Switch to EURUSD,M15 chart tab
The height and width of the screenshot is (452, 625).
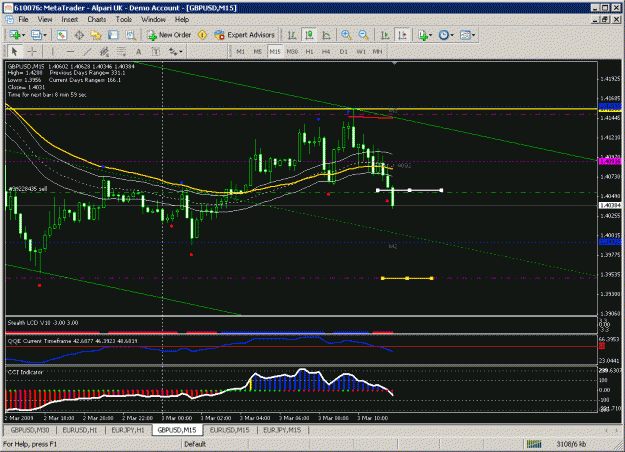click(230, 430)
